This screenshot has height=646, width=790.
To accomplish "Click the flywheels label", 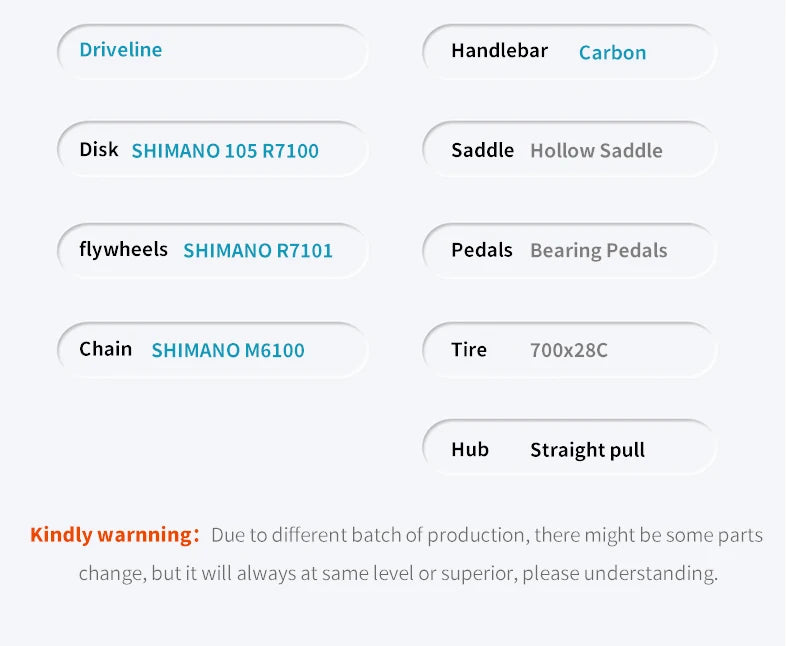I will coord(123,250).
